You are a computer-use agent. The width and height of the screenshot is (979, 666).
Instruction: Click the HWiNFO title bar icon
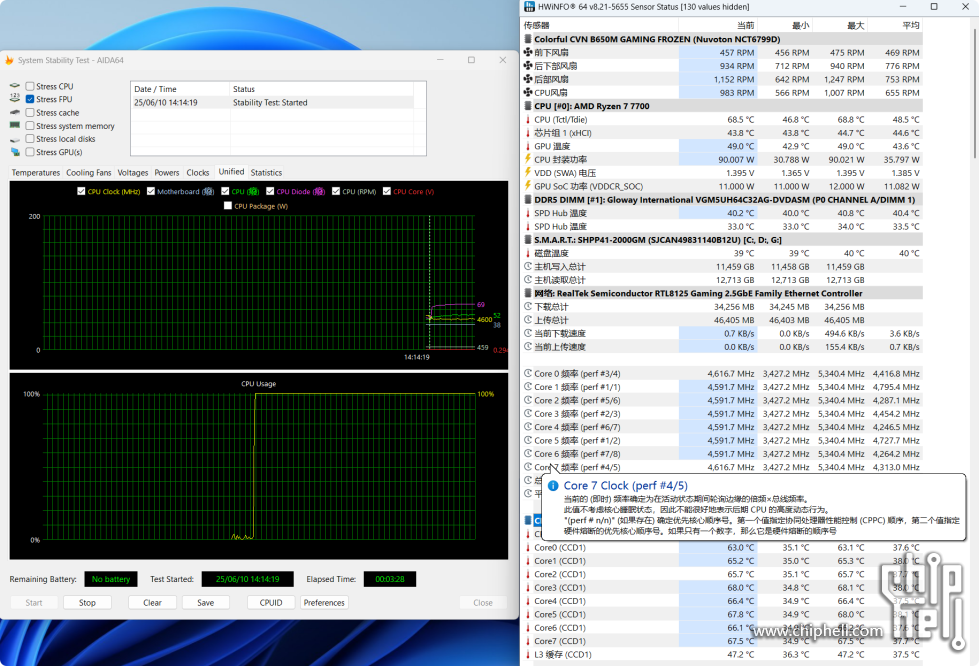[529, 6]
